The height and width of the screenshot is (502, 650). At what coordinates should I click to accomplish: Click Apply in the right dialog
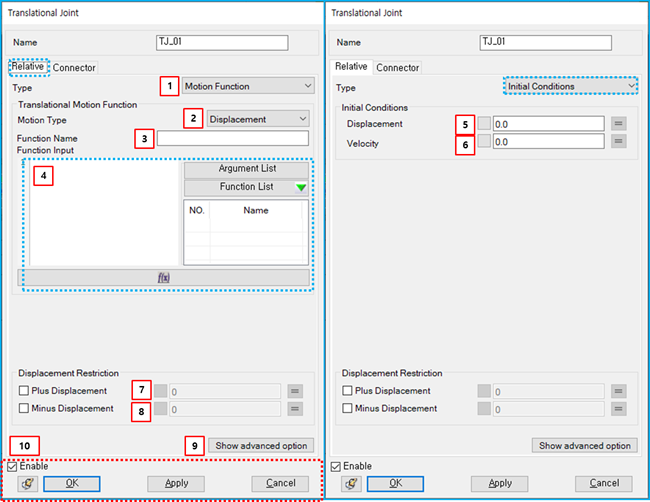coord(500,483)
